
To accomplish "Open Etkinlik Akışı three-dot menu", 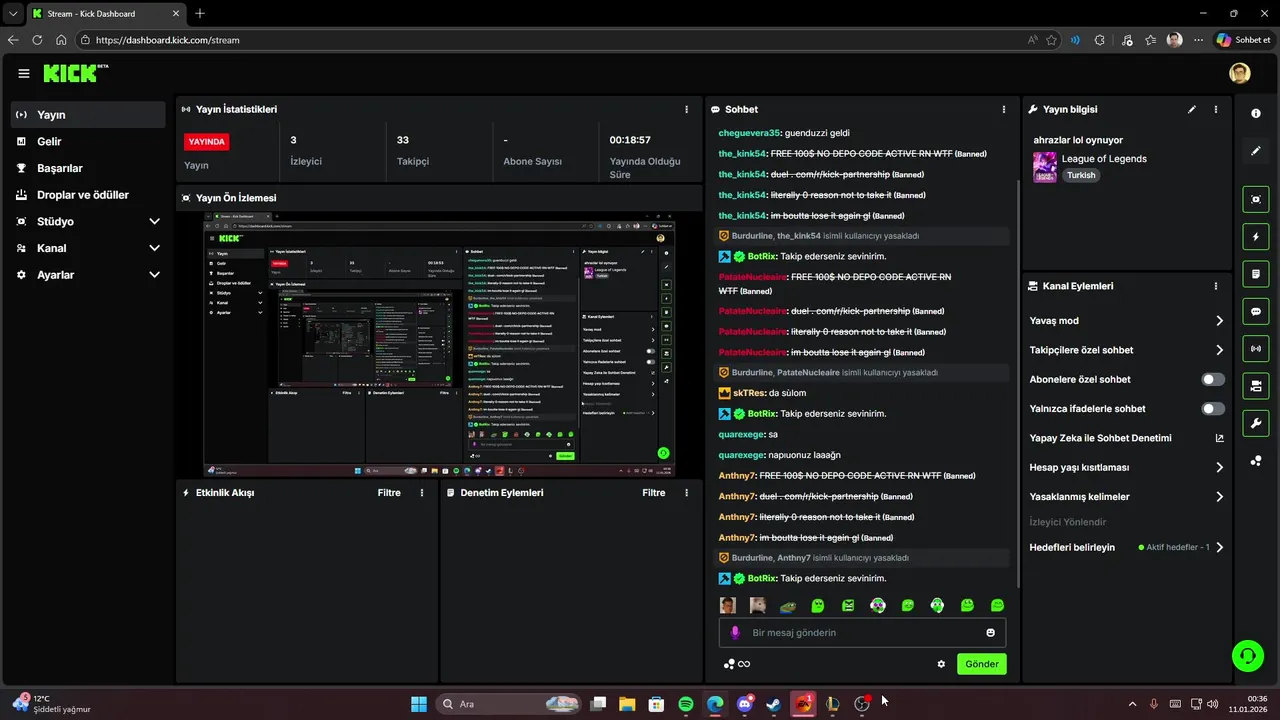I will (422, 493).
